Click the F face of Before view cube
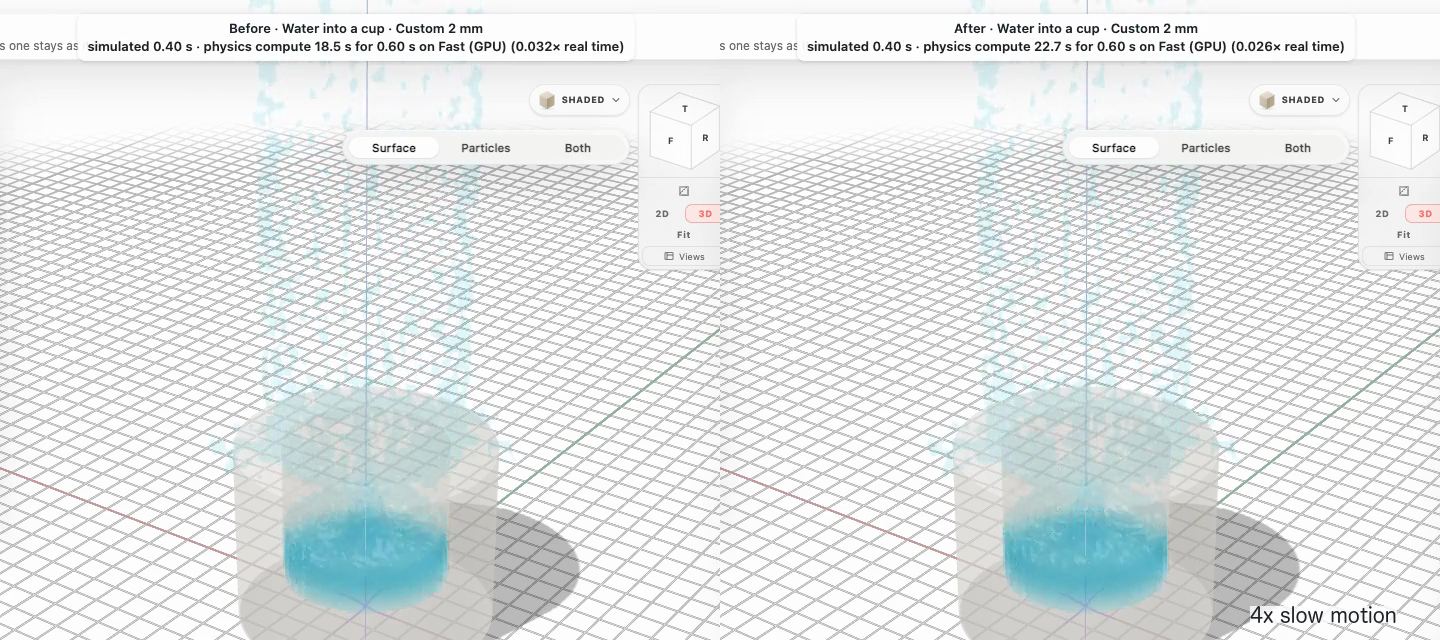 pos(670,141)
